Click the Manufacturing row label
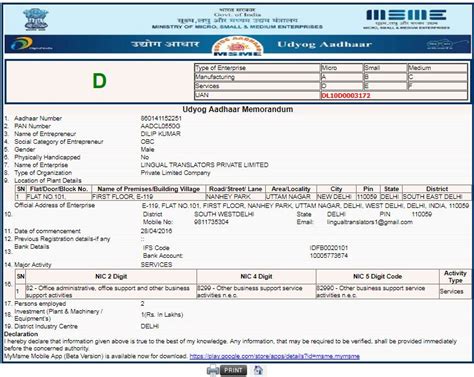 coord(257,77)
